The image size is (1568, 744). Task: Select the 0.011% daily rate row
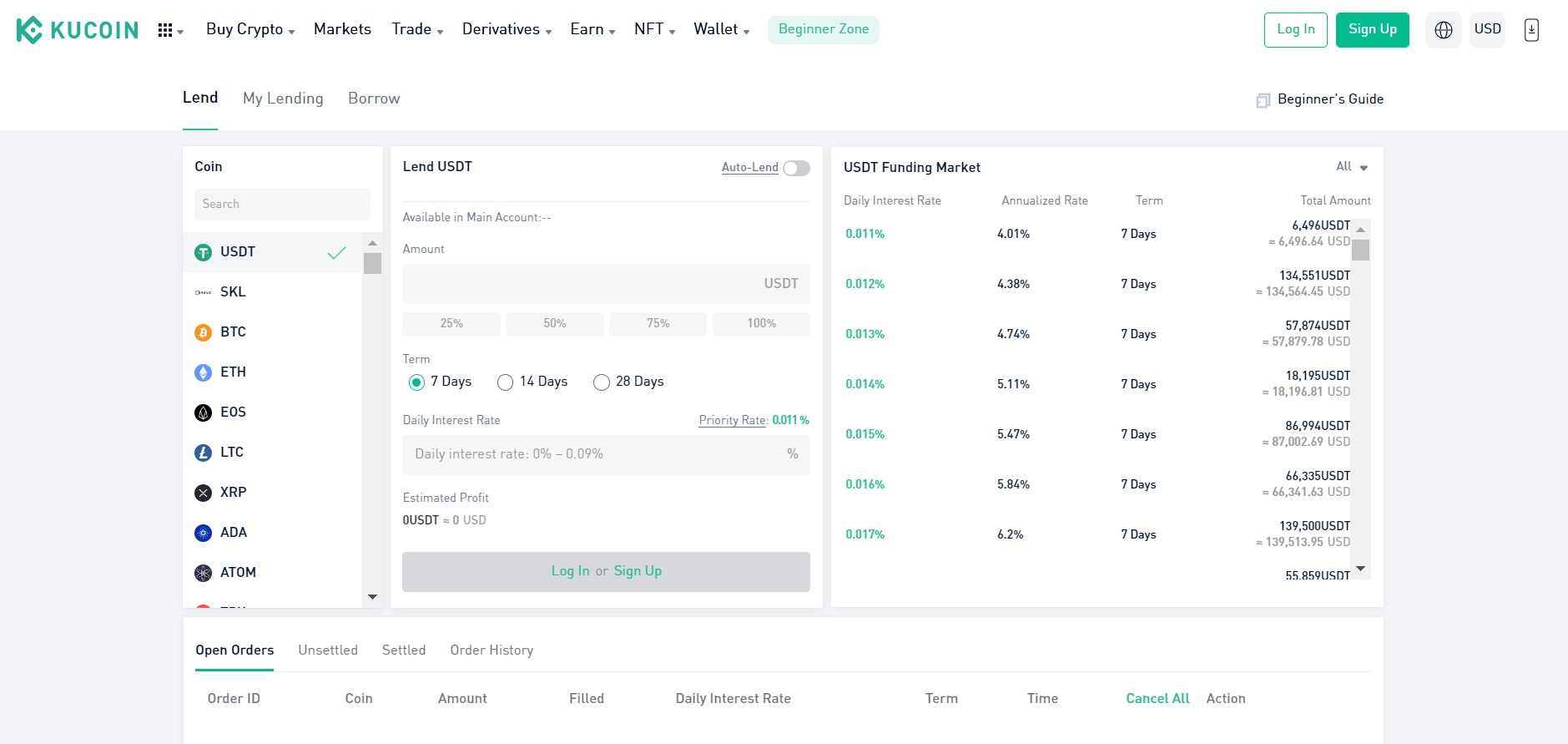tap(1098, 235)
